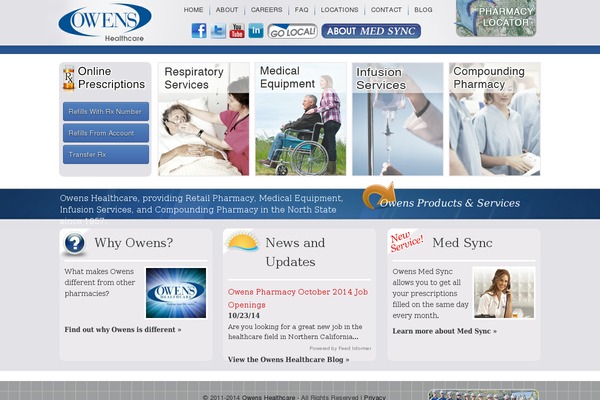Open the Locations menu item
The width and height of the screenshot is (600, 400).
[x=339, y=10]
